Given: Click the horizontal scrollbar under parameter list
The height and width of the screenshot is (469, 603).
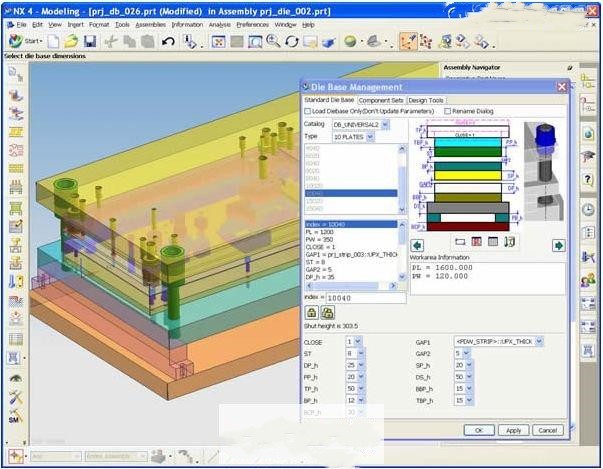Looking at the screenshot, I should [351, 286].
